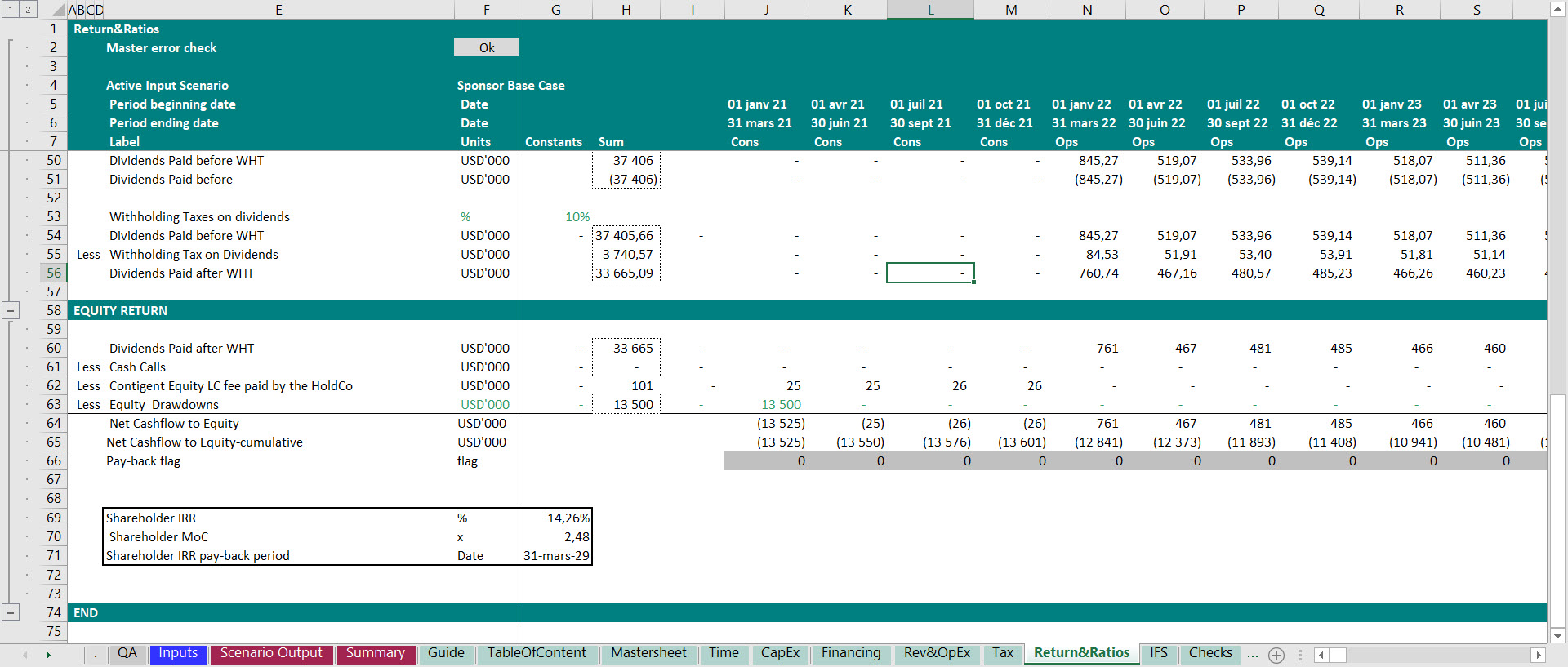
Task: Switch to the Inputs sheet tab
Action: (178, 653)
